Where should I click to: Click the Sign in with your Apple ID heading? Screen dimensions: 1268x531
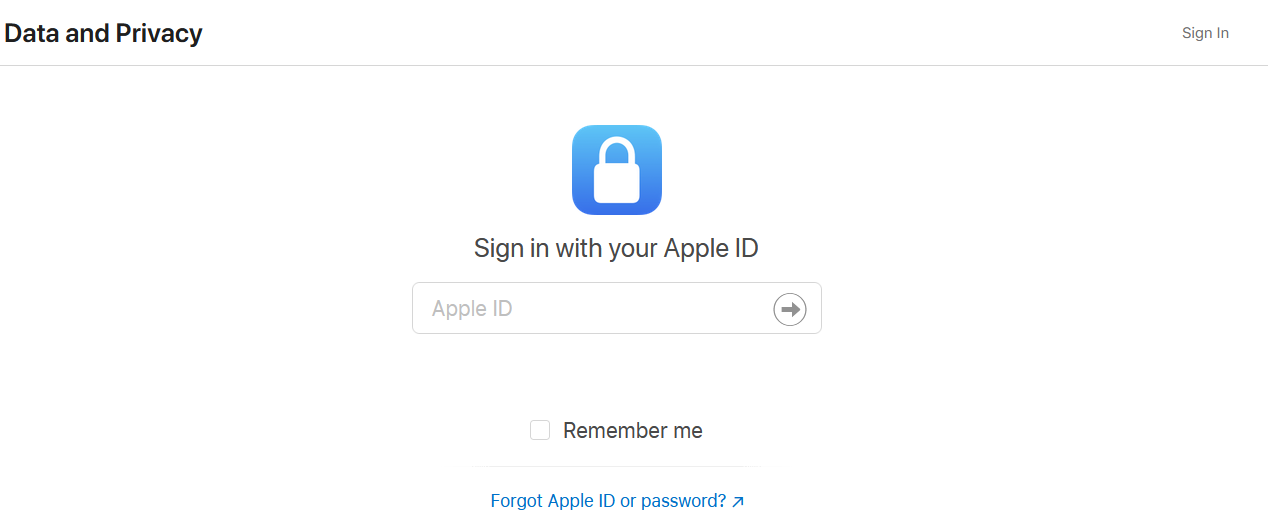pos(616,248)
